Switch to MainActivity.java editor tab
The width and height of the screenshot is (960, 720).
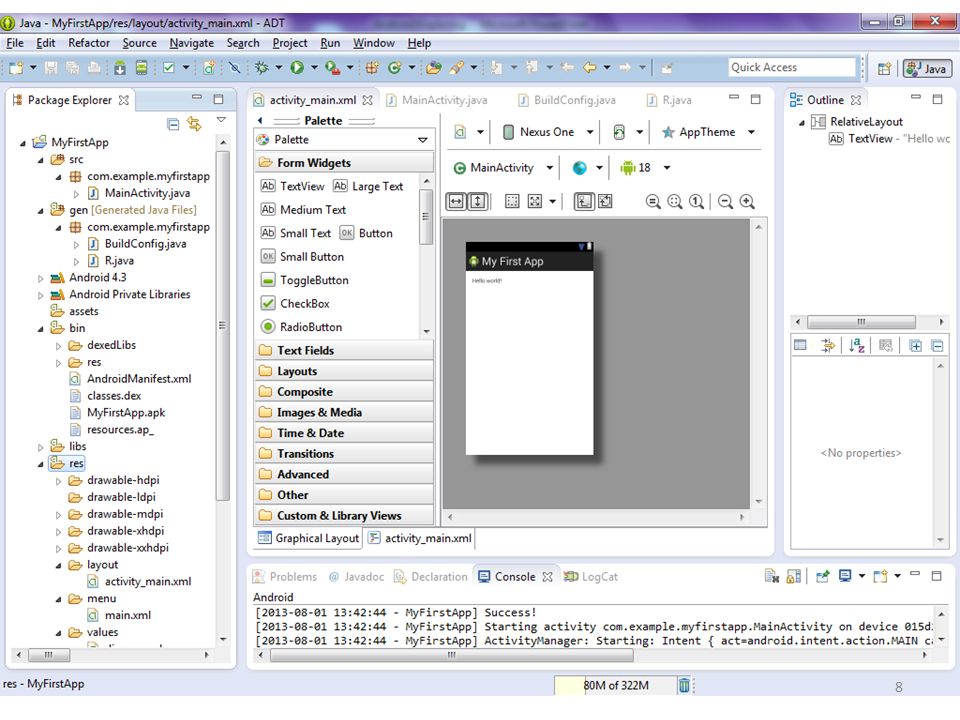point(437,100)
